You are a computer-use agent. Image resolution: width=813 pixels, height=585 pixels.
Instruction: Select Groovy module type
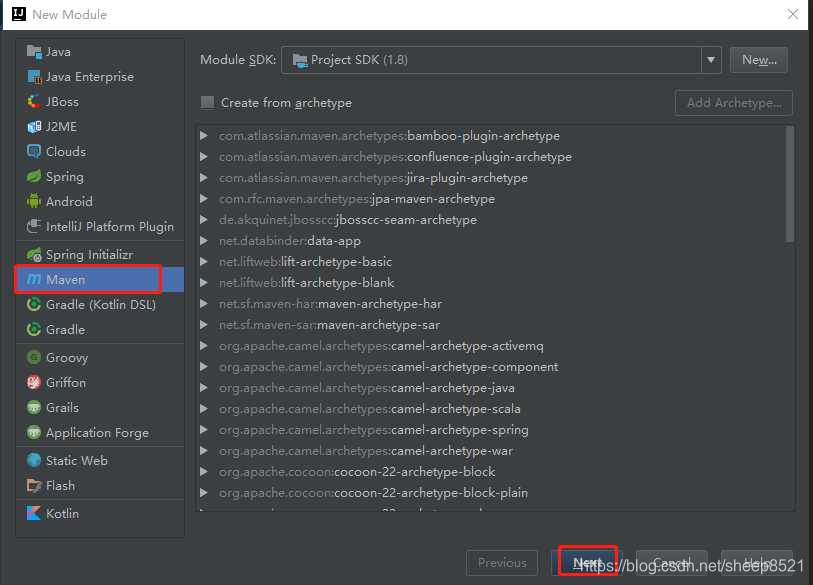(x=100, y=357)
